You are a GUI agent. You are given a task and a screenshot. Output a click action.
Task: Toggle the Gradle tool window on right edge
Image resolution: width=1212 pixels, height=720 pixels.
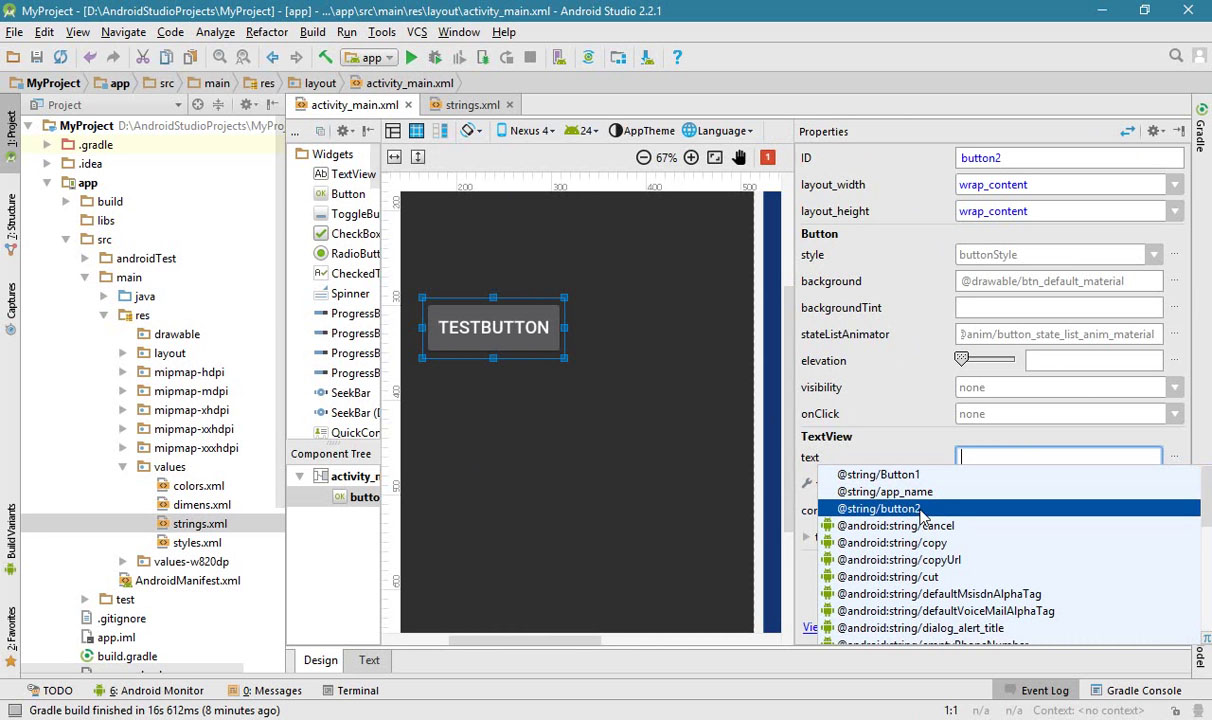[x=1201, y=130]
